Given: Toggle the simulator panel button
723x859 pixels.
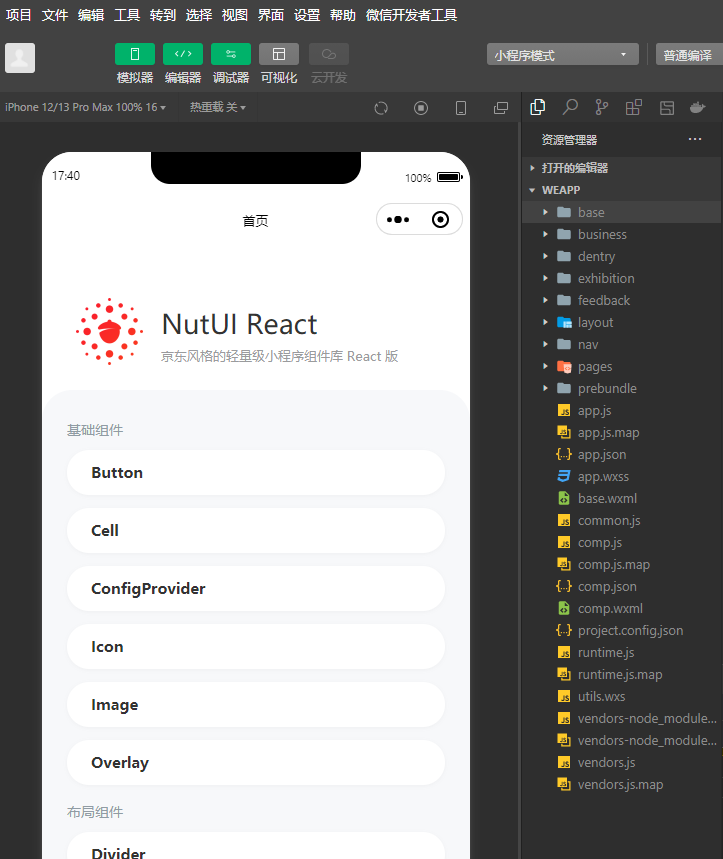Looking at the screenshot, I should [x=135, y=54].
